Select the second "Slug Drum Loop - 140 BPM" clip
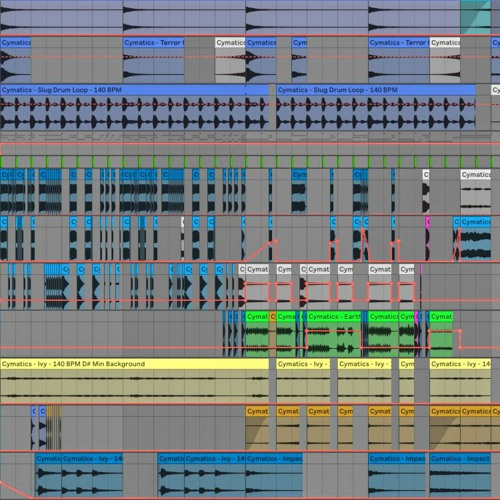Image resolution: width=500 pixels, height=500 pixels. point(376,107)
